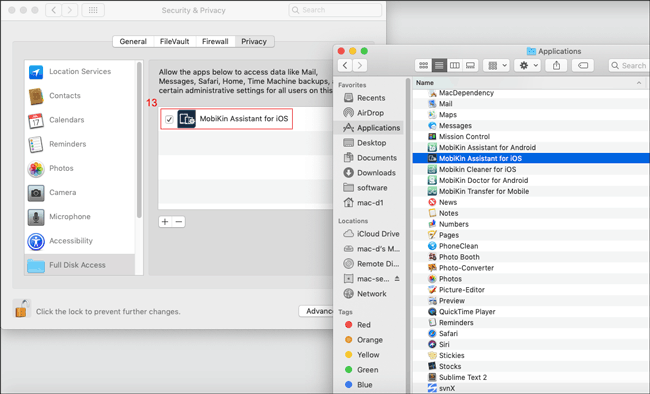Select MobiKin Transfer for Mobile app

[531, 191]
